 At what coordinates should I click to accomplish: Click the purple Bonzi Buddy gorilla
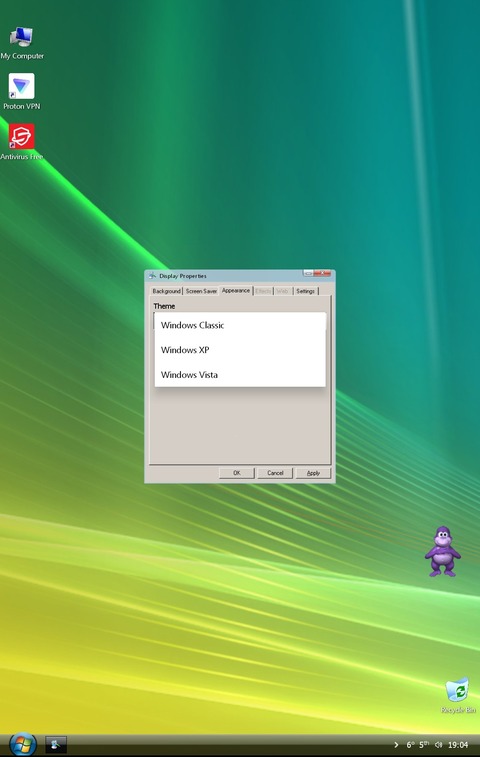pyautogui.click(x=442, y=552)
